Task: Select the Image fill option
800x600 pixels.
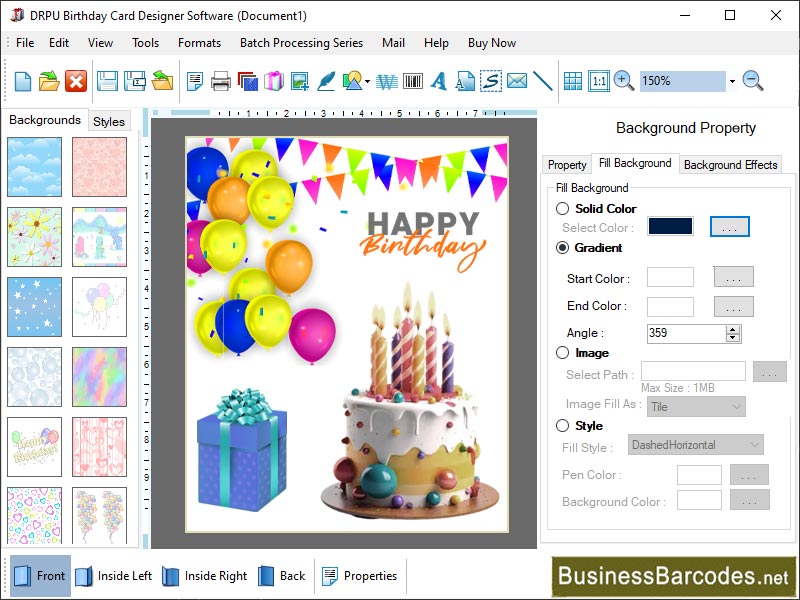Action: coord(562,352)
